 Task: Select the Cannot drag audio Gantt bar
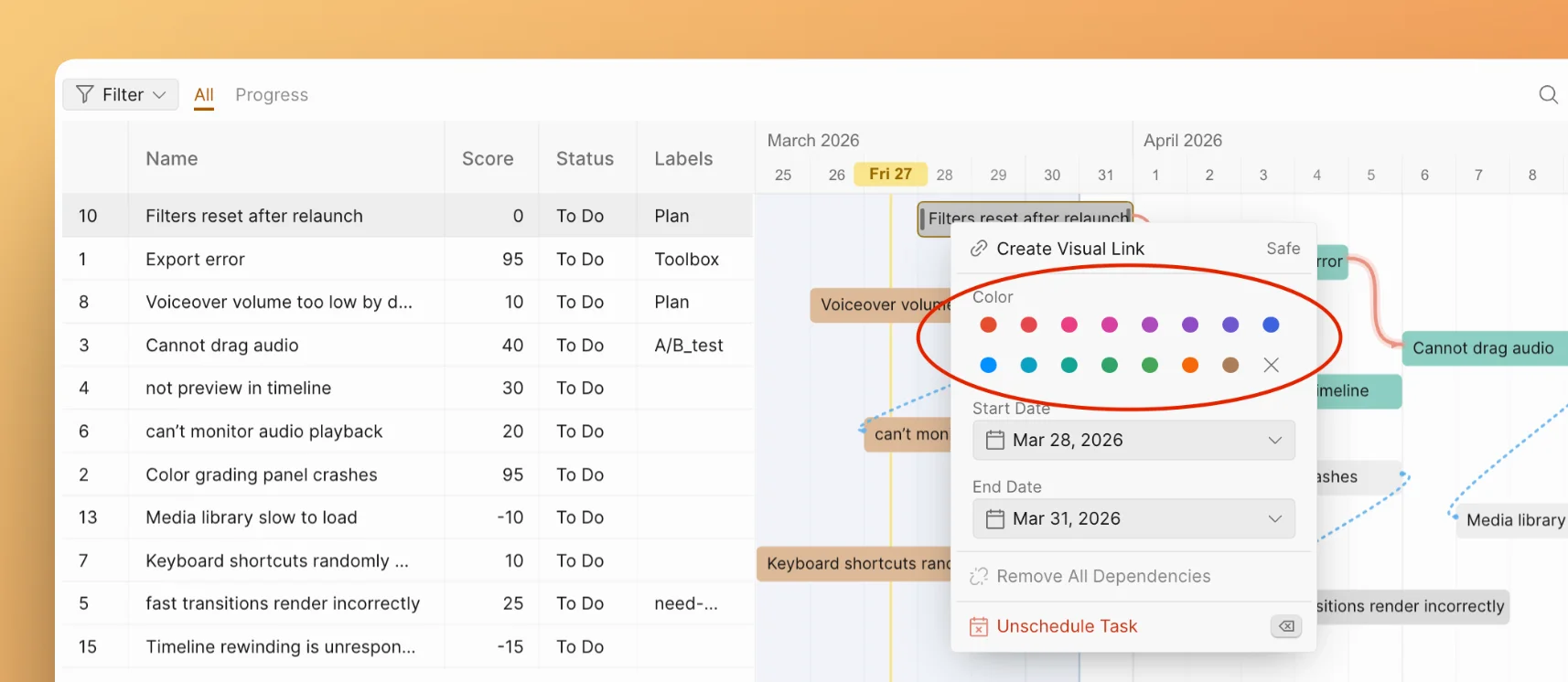point(1482,348)
